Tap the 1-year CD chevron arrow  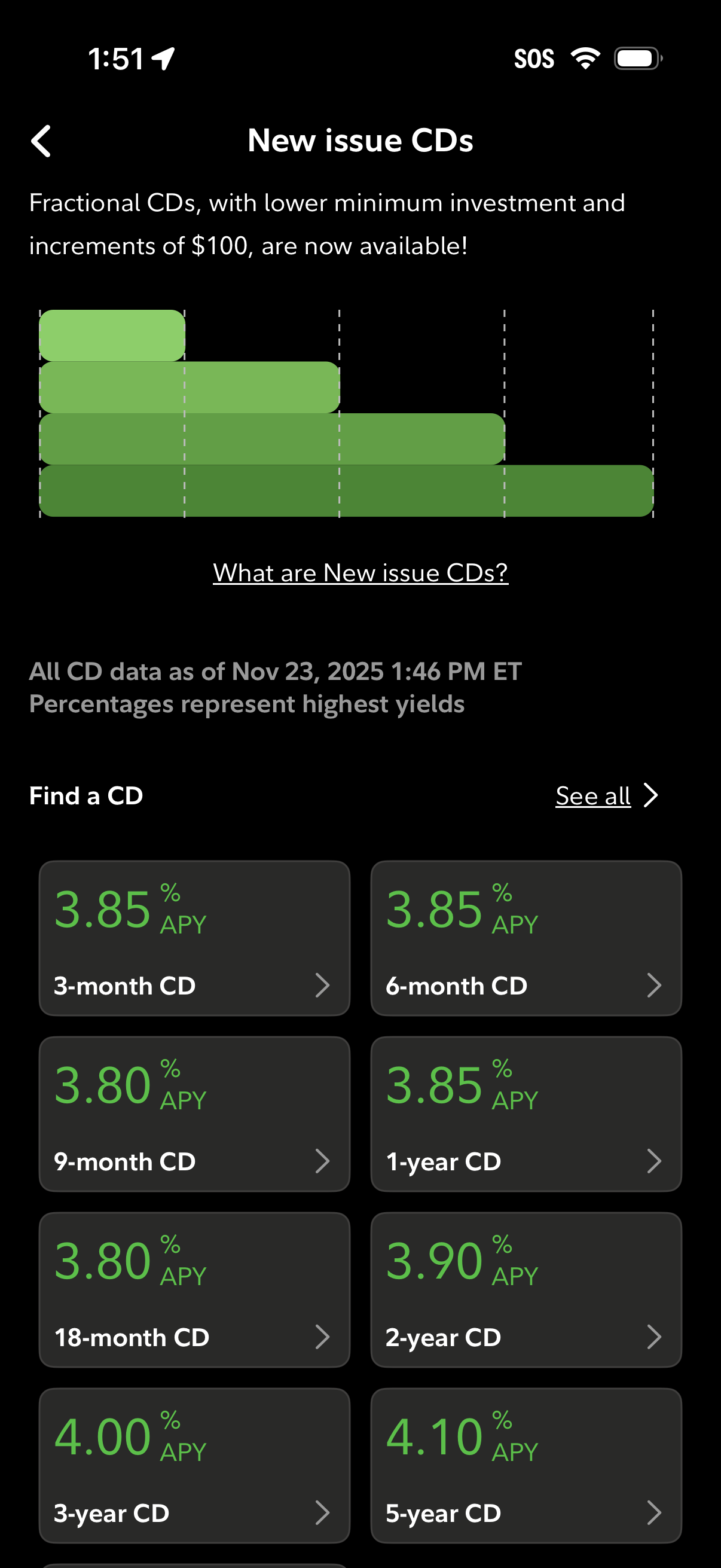654,1161
